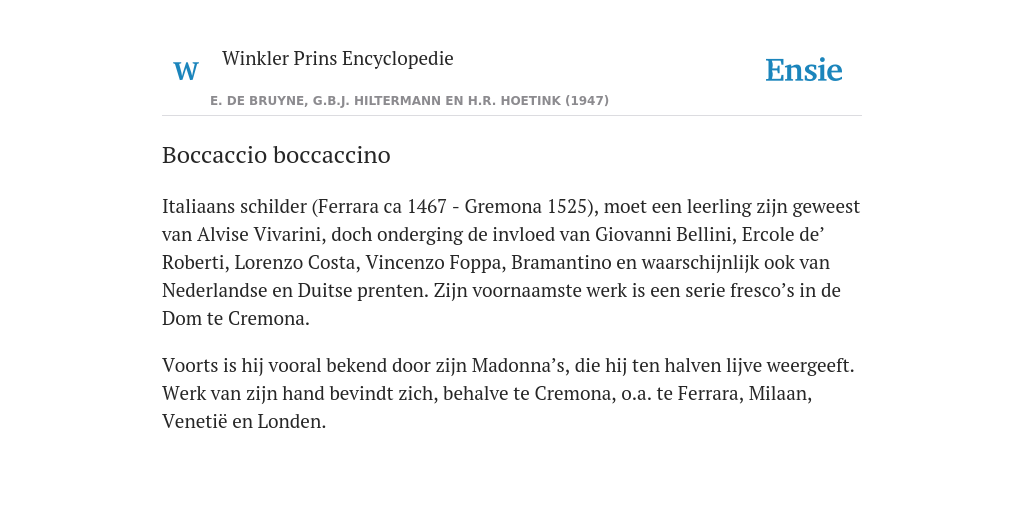This screenshot has height=512, width=1024.
Task: Click the word Madonna's in second paragraph
Action: pyautogui.click(x=519, y=365)
